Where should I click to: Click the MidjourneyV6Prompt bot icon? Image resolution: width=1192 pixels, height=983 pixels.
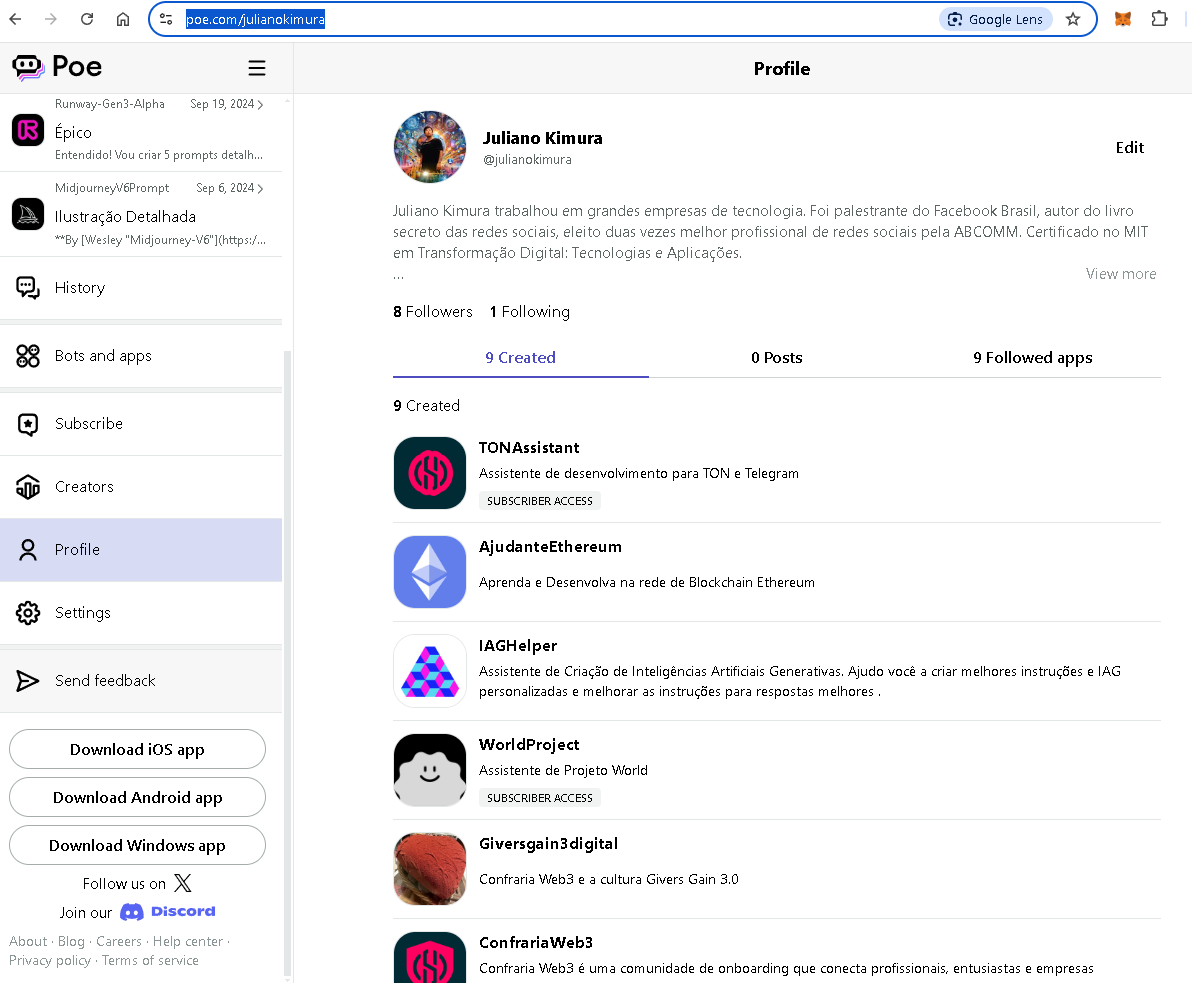(28, 214)
